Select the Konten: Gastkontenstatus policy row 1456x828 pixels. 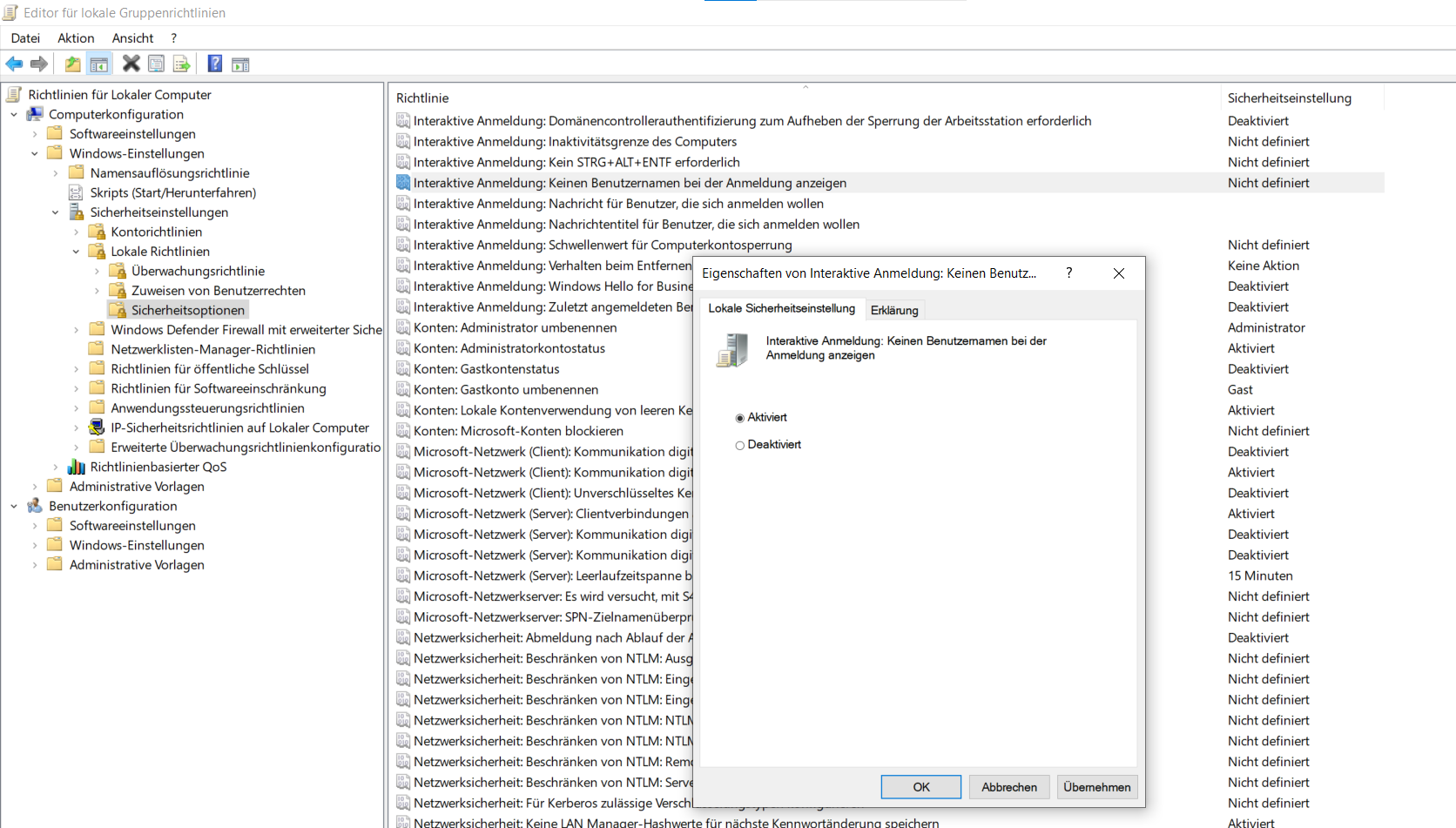486,369
